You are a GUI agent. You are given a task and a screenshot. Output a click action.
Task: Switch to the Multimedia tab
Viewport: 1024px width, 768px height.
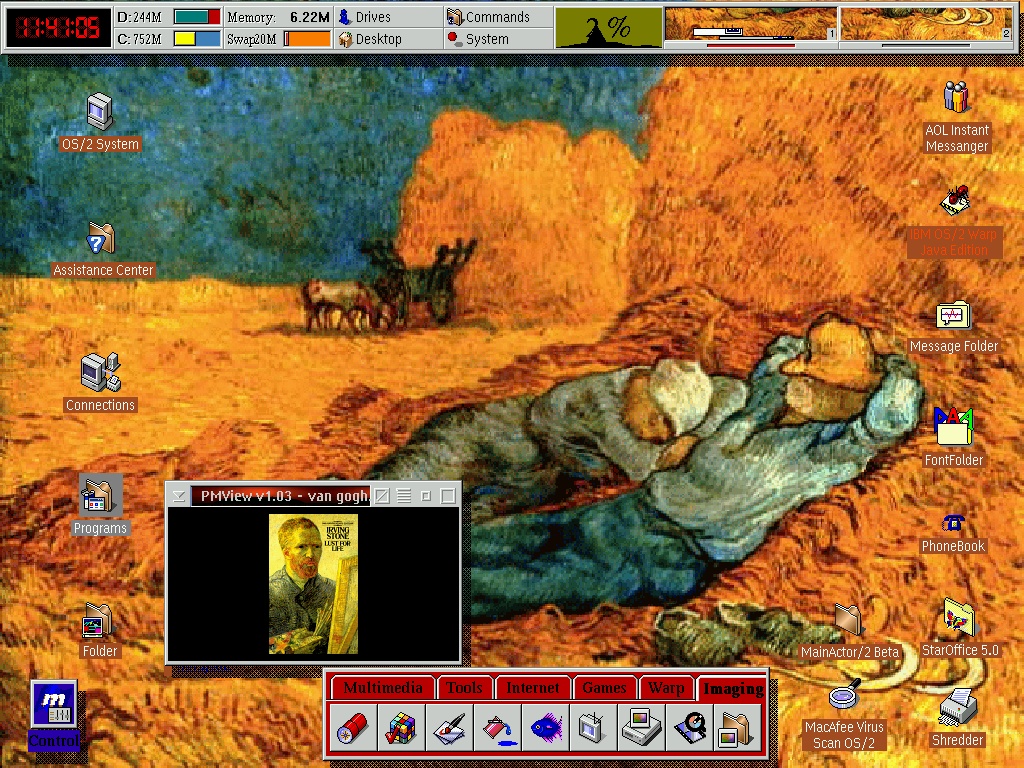pyautogui.click(x=383, y=688)
